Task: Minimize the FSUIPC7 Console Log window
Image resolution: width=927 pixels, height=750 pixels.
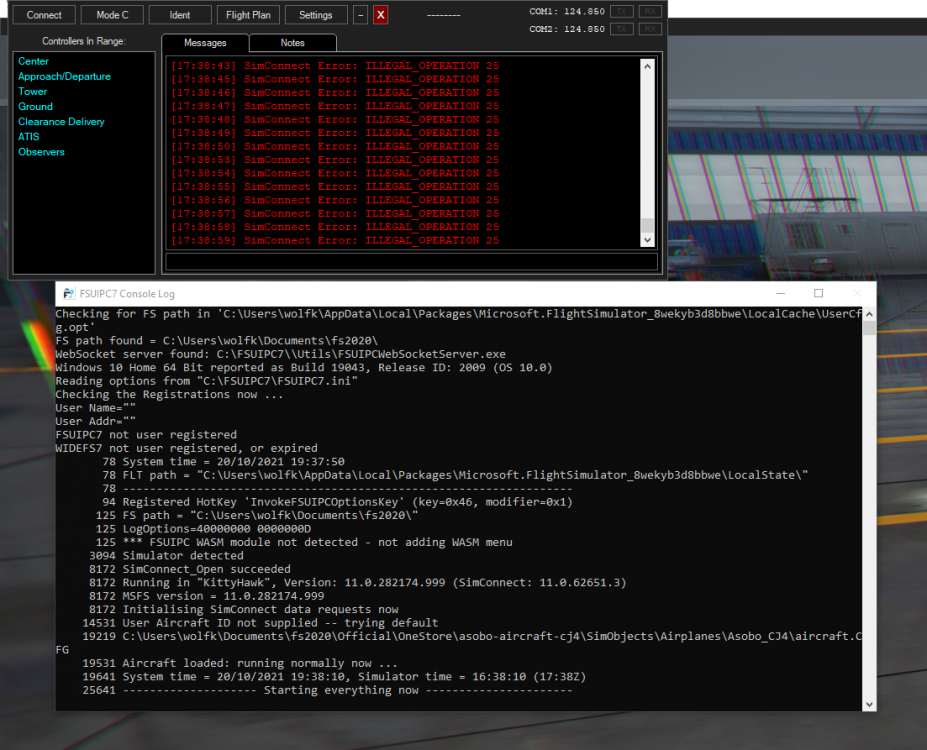Action: [x=775, y=294]
